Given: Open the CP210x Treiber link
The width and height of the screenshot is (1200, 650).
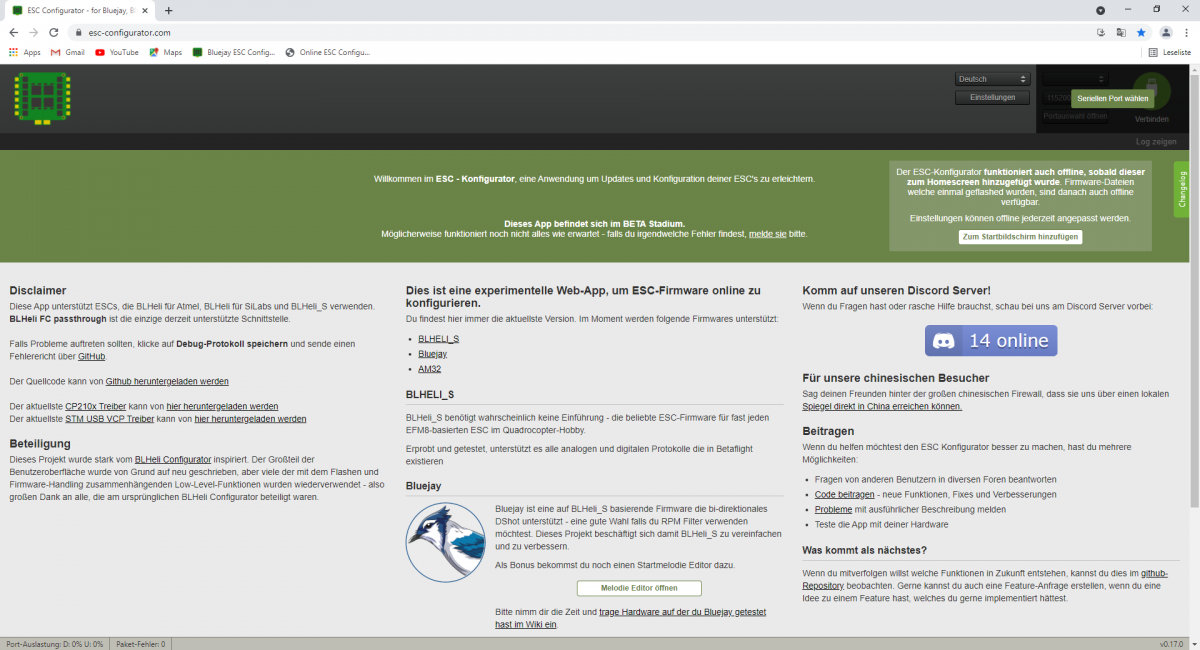Looking at the screenshot, I should point(96,406).
